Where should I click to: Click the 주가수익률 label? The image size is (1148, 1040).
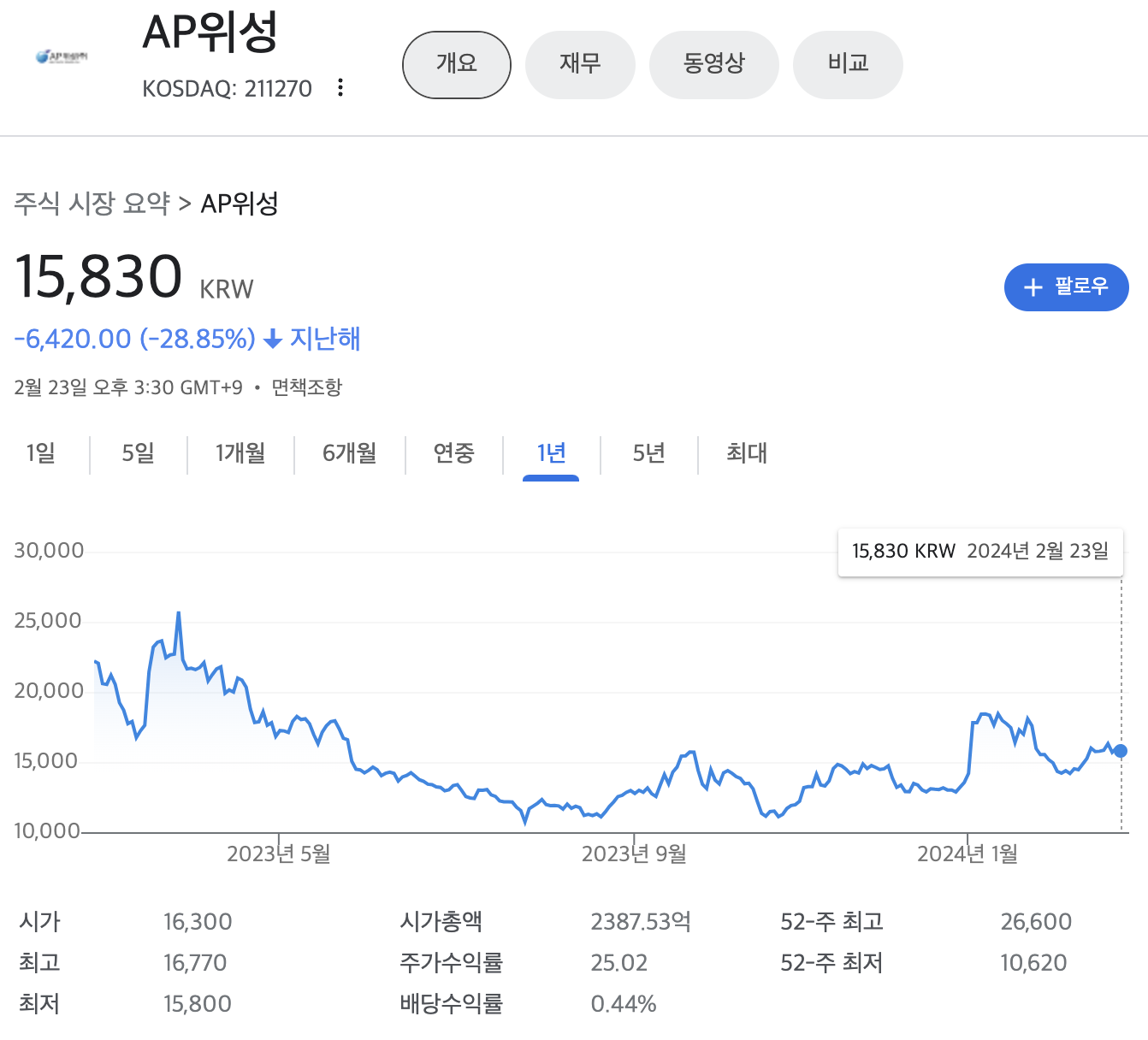tap(451, 963)
